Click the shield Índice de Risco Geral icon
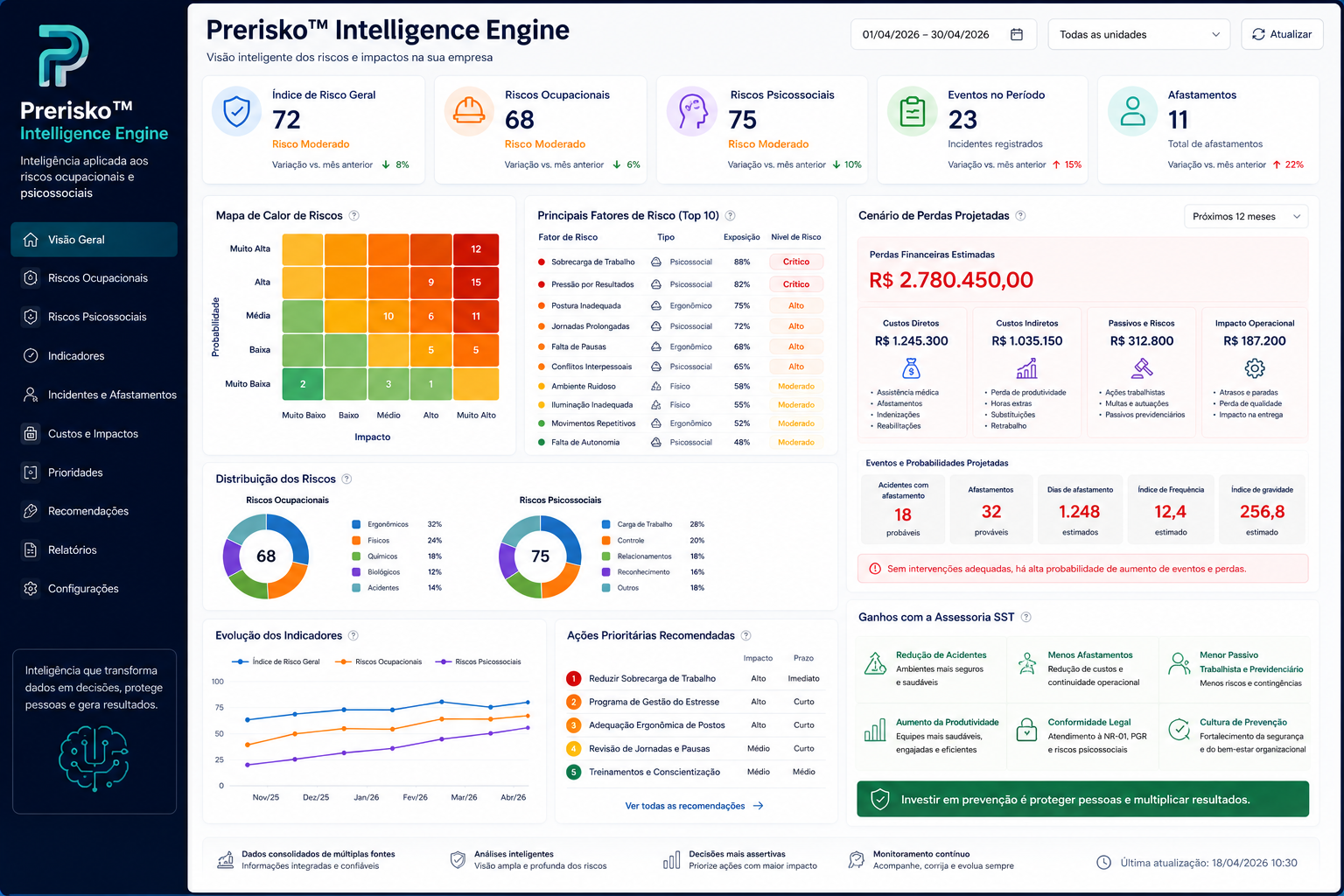The height and width of the screenshot is (896, 1344). [x=237, y=111]
